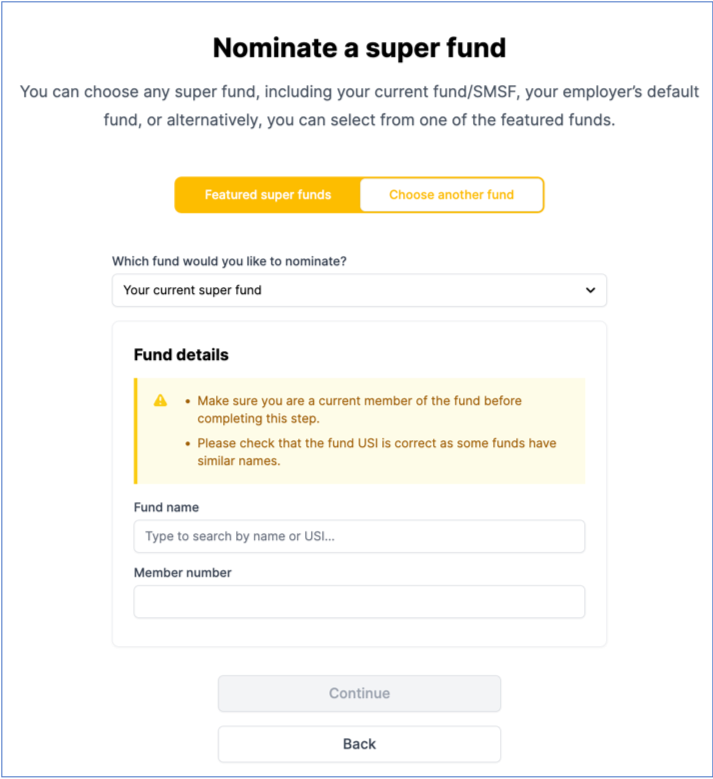
Task: Click the current member warning bullet
Action: click(x=359, y=409)
